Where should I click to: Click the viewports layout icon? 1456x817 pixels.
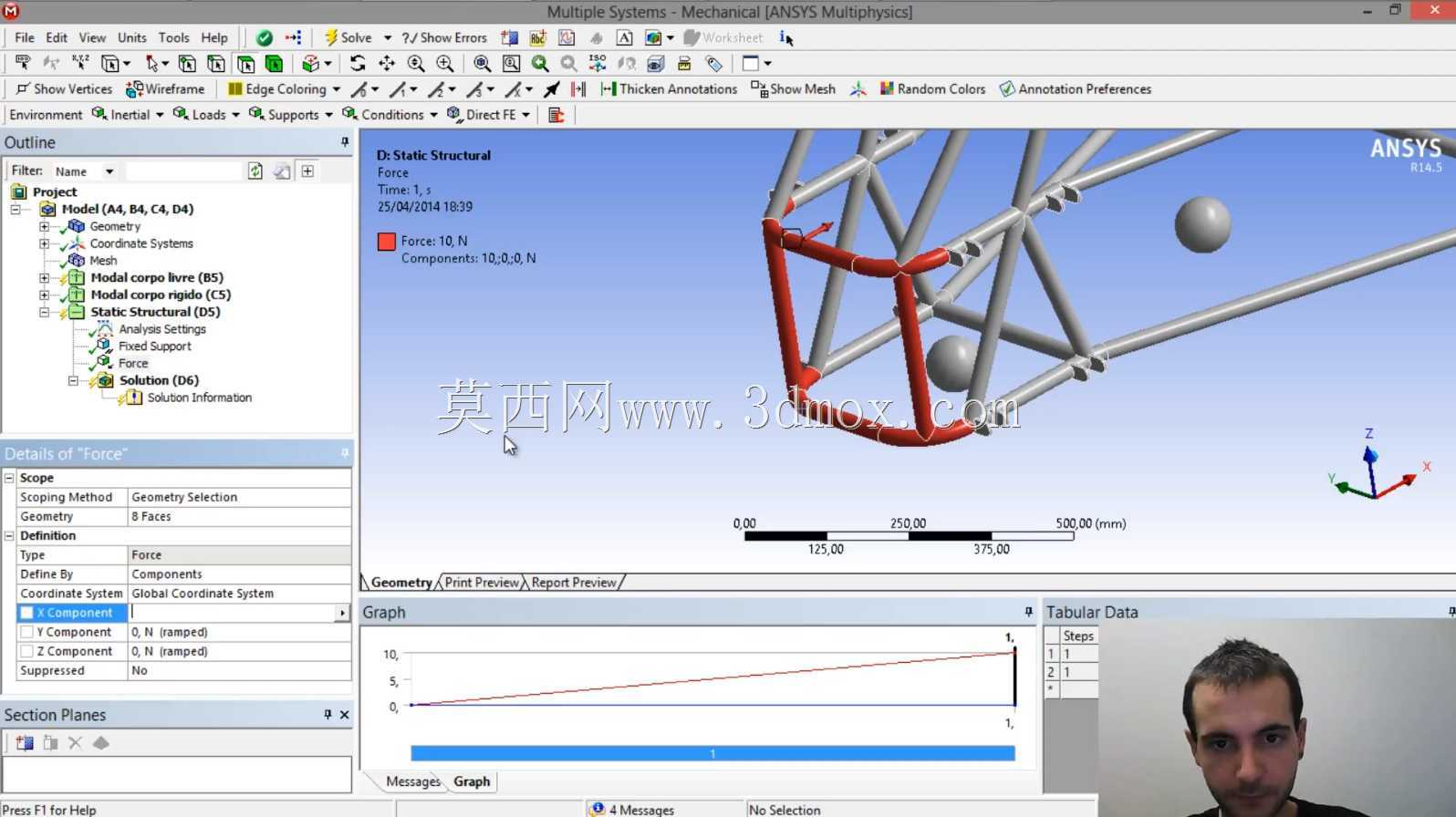[751, 63]
